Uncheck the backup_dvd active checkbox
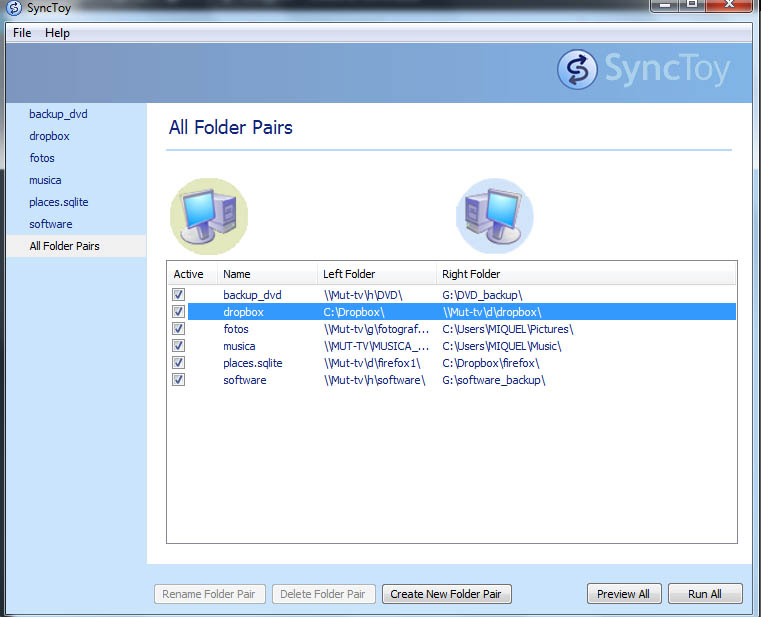This screenshot has width=761, height=617. [x=179, y=295]
